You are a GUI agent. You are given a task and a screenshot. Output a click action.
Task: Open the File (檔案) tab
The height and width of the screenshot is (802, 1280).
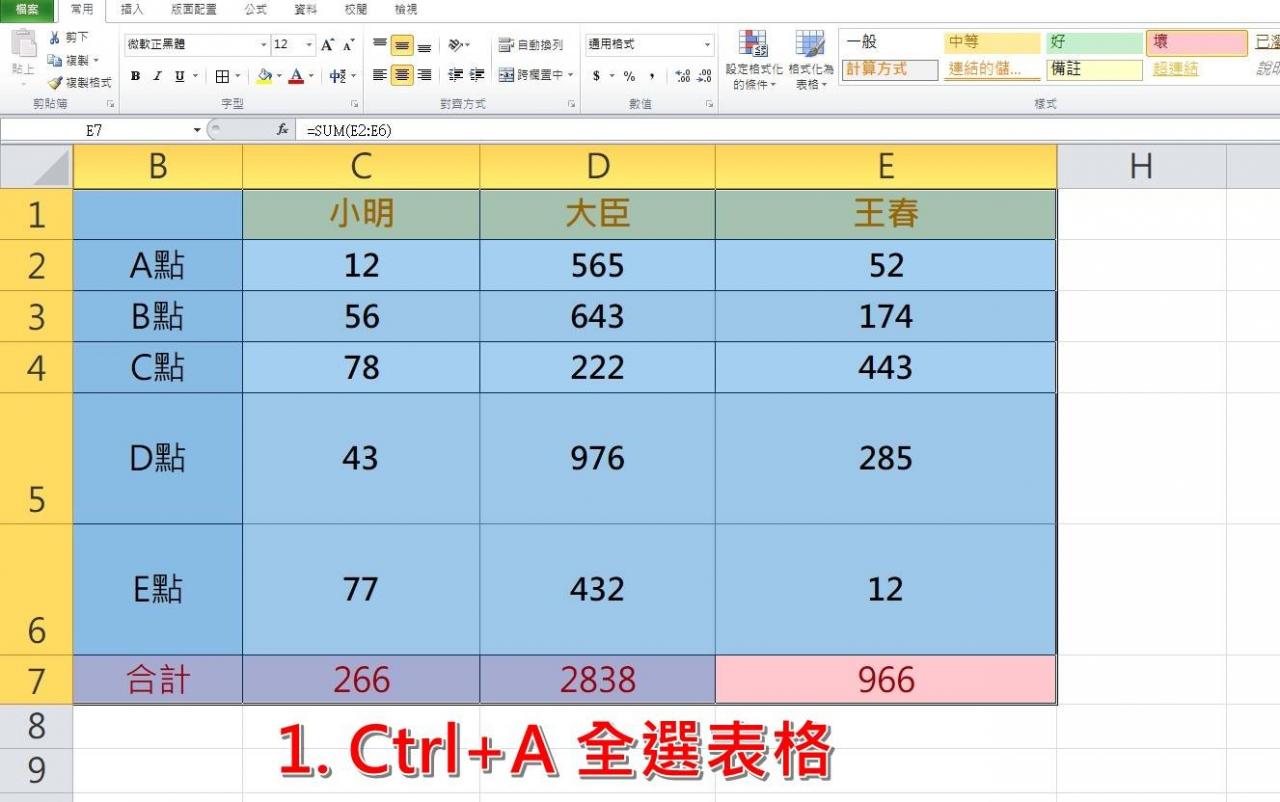[x=27, y=9]
